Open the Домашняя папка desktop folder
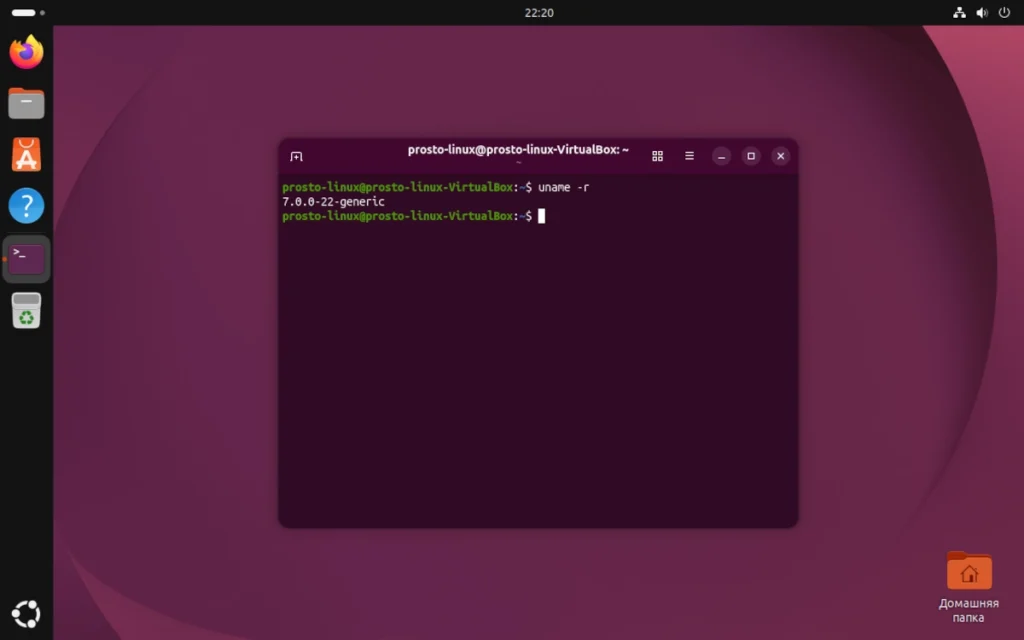The width and height of the screenshot is (1024, 640). 969,587
